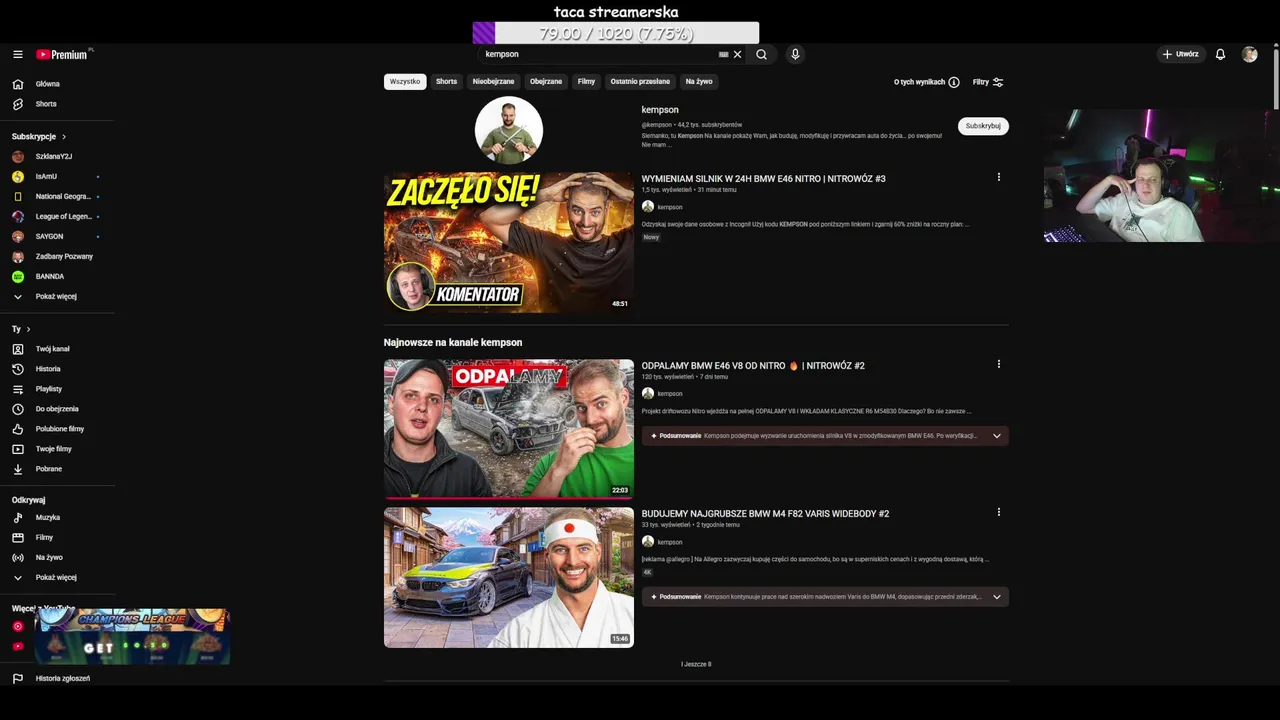Click the YouTube Premium logo
This screenshot has width=1280, height=720.
coord(64,54)
